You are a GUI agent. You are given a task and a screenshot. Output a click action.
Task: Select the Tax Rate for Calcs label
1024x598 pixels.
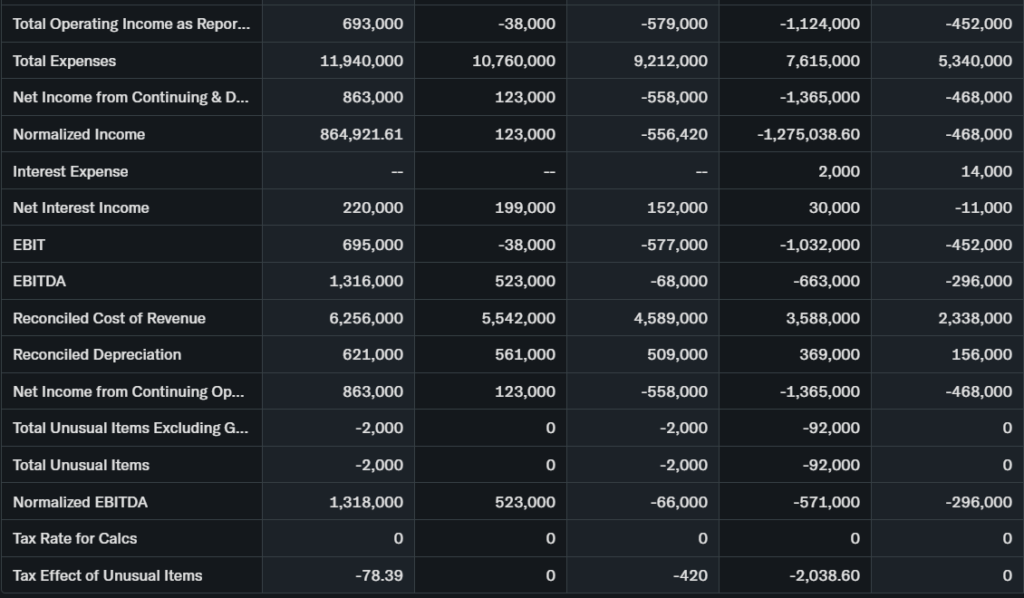(75, 538)
